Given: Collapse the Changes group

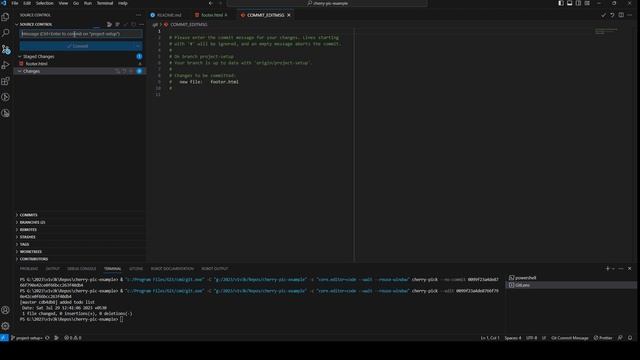Looking at the screenshot, I should [x=20, y=71].
